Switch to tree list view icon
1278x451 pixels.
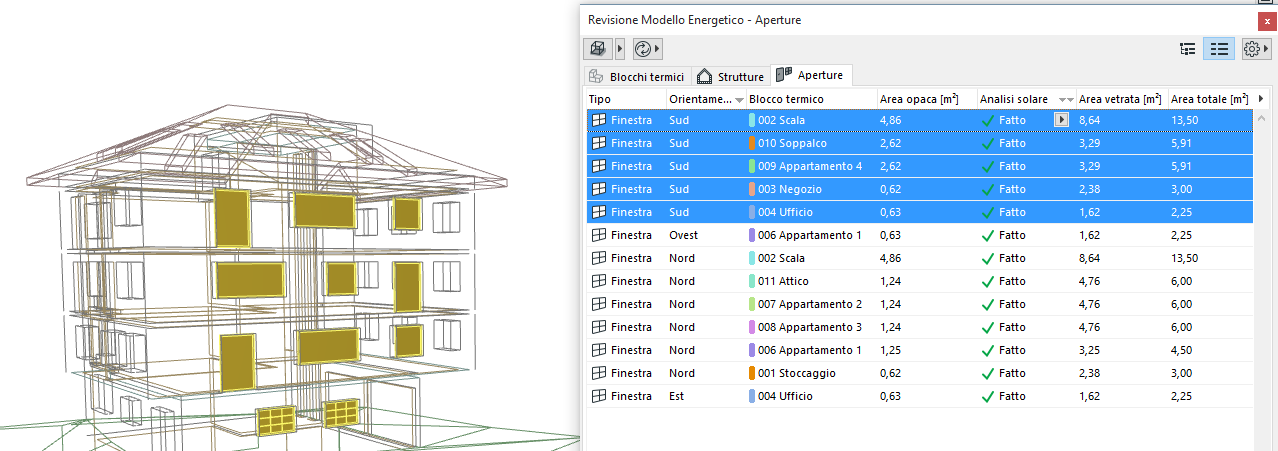(1188, 48)
